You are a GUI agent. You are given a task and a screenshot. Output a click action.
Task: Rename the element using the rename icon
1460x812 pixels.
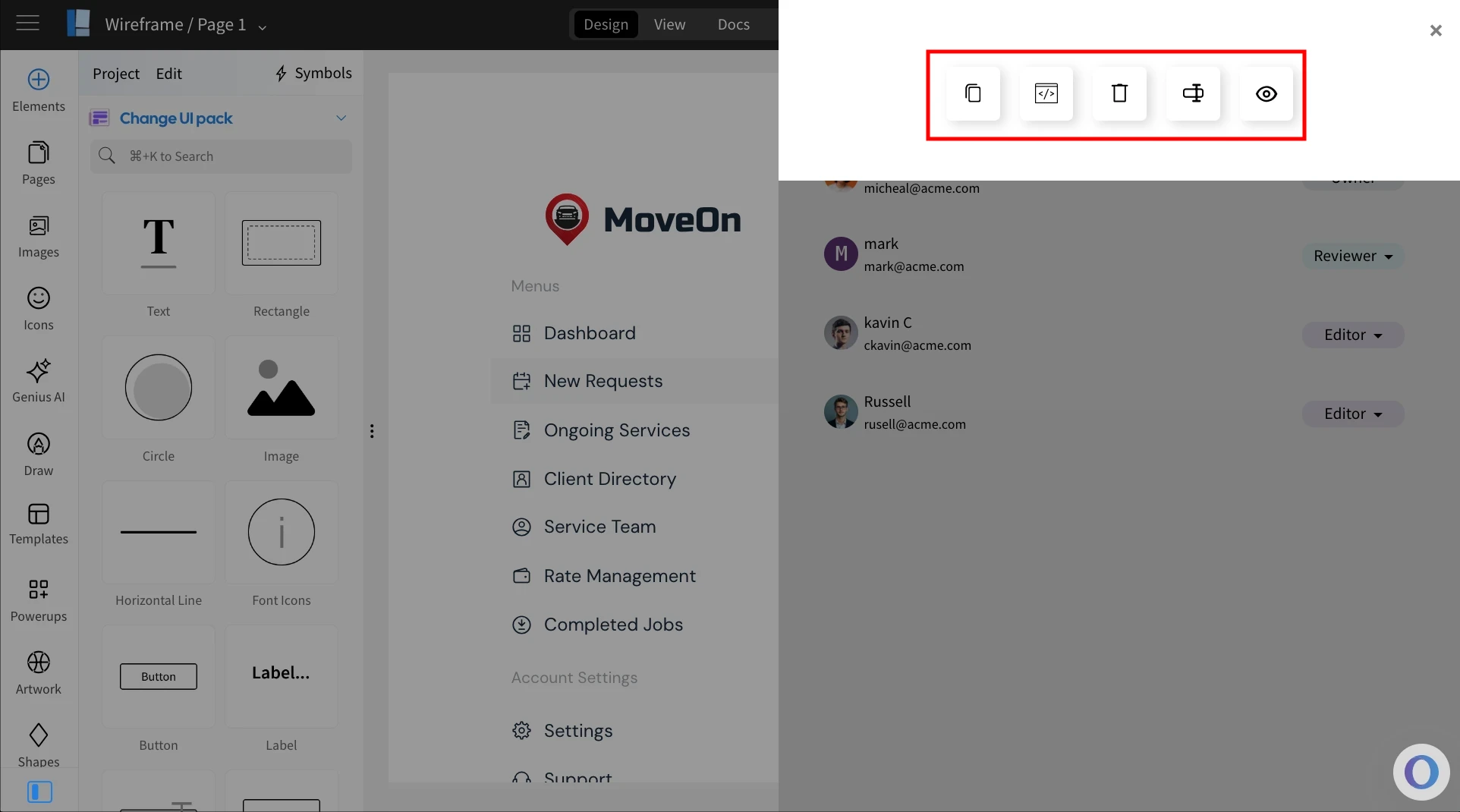tap(1192, 94)
